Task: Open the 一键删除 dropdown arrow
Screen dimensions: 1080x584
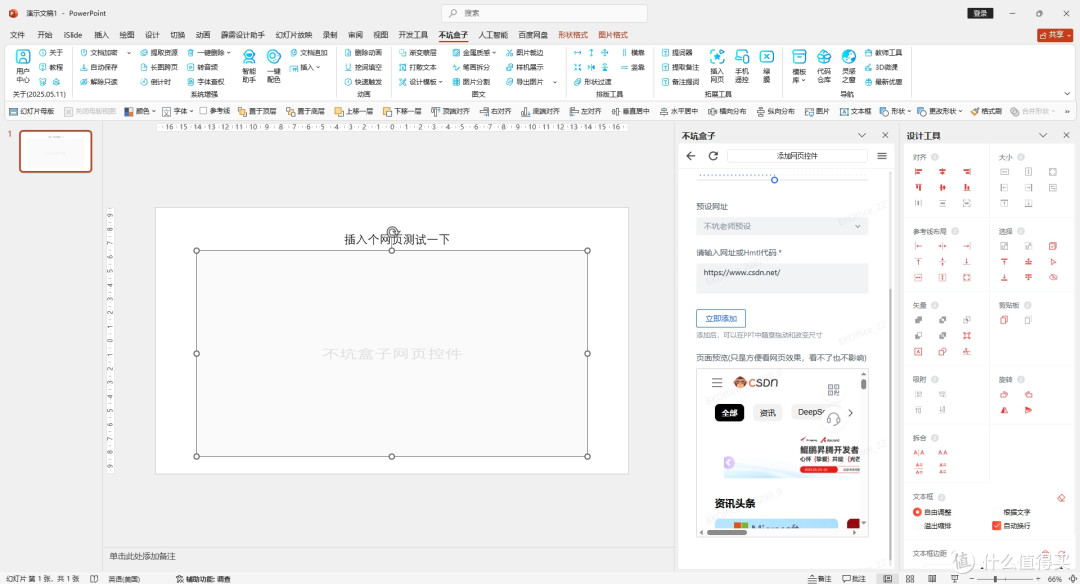Action: tap(229, 53)
